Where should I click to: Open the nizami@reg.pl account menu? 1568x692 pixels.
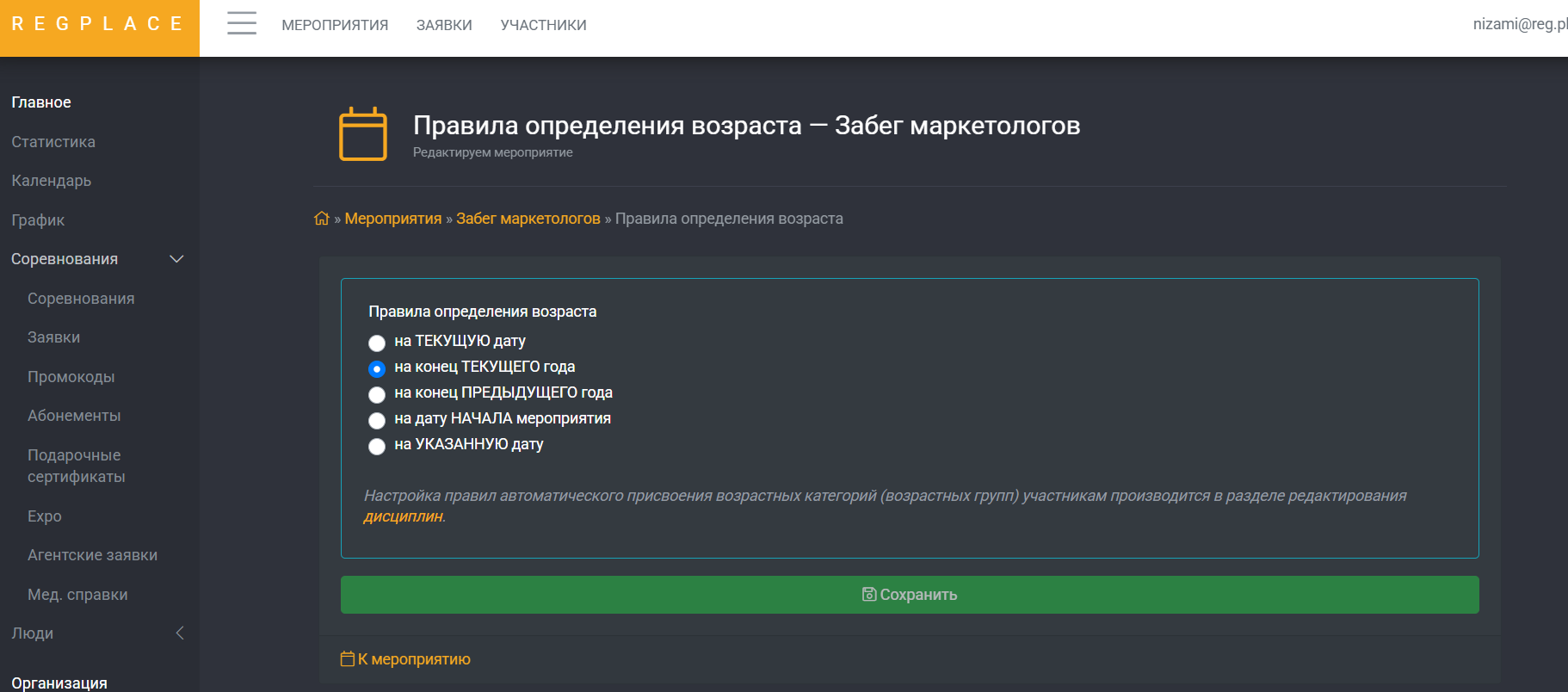click(1520, 24)
